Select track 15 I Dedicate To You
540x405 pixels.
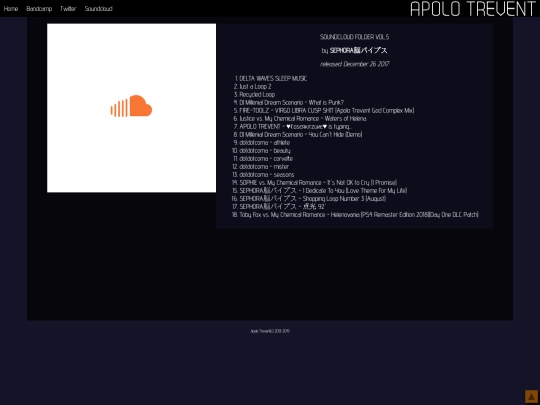(x=323, y=190)
